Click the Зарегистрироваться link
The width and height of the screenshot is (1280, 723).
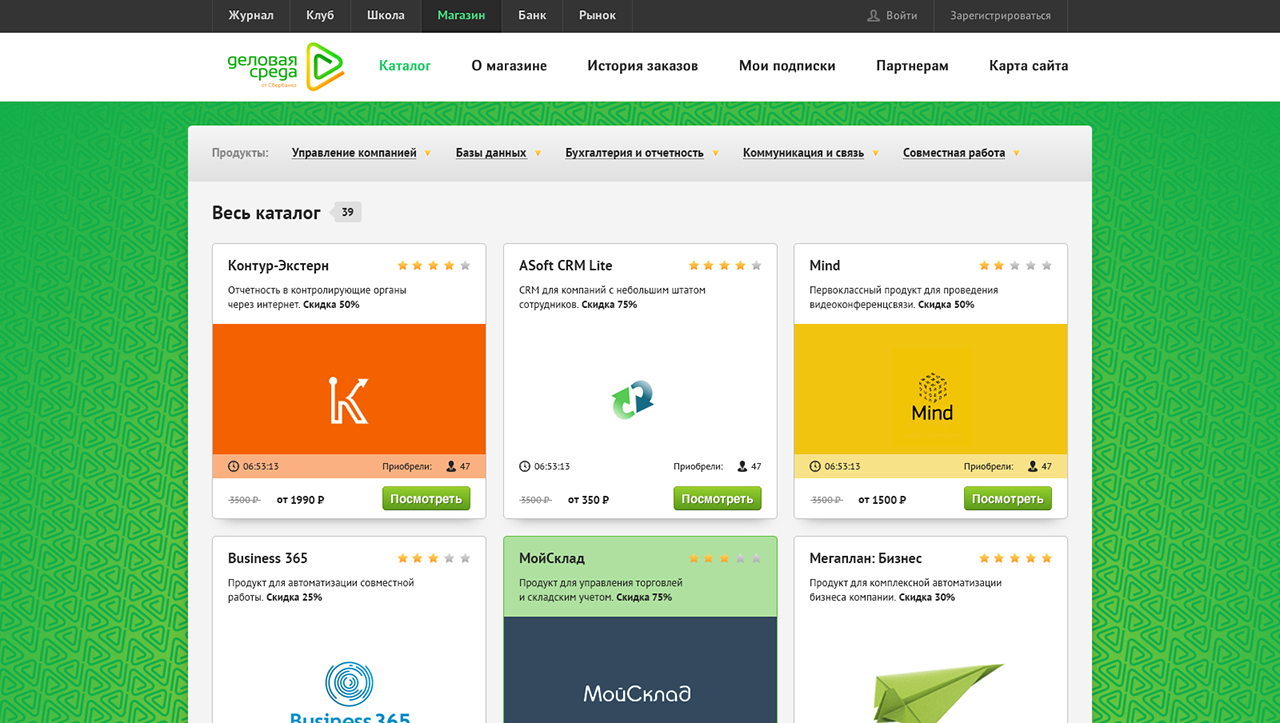[x=1000, y=16]
